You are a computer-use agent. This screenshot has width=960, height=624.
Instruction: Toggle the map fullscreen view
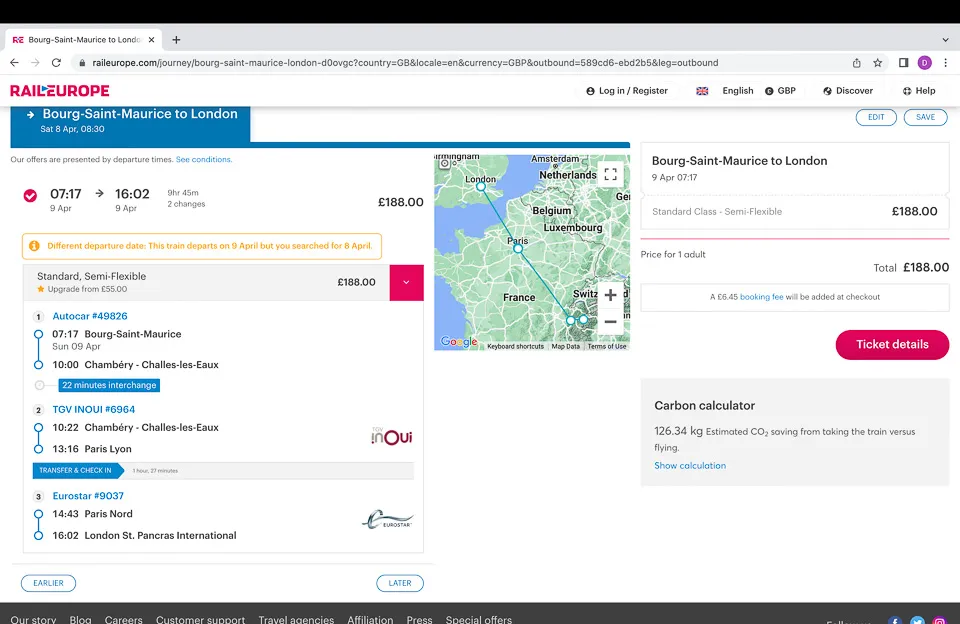coord(610,175)
